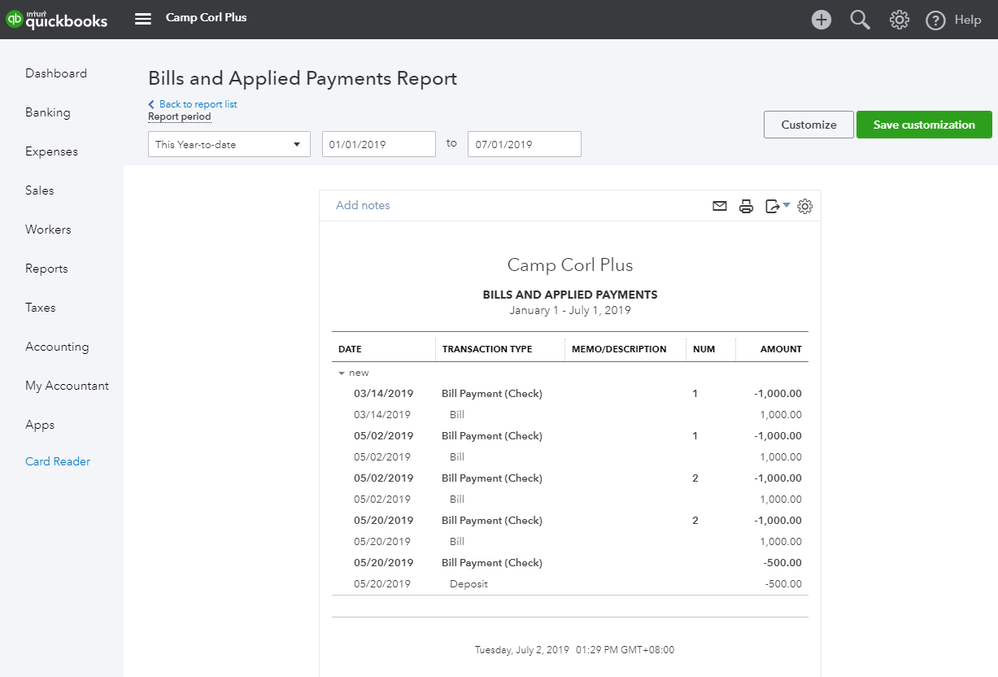Screen dimensions: 998x677
Task: Open the 03/14/2019 Bill row
Action: [570, 415]
